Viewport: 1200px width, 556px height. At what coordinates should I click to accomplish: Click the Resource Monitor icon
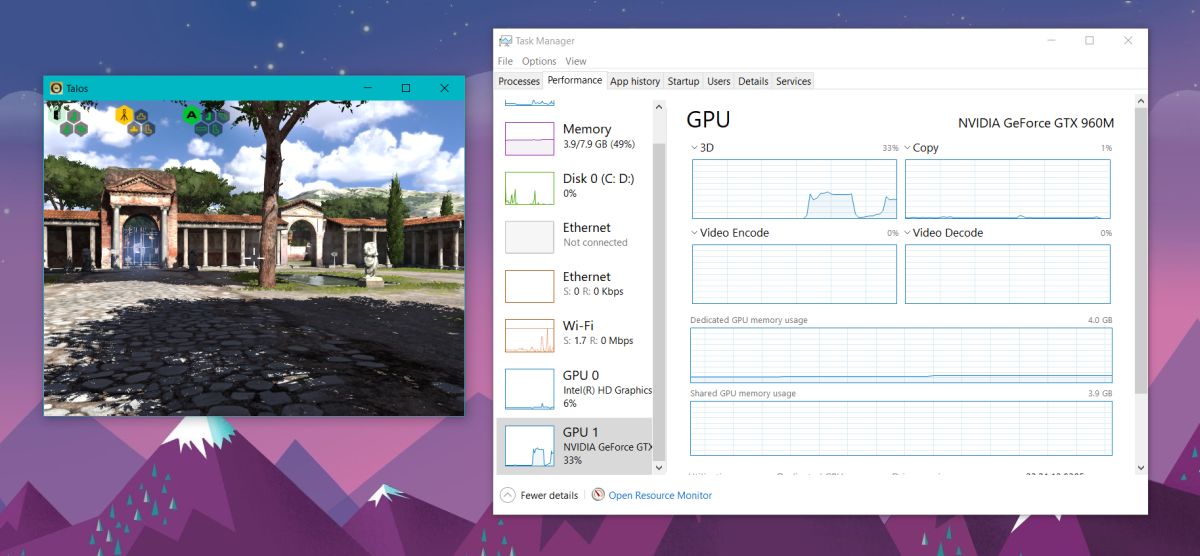point(598,495)
